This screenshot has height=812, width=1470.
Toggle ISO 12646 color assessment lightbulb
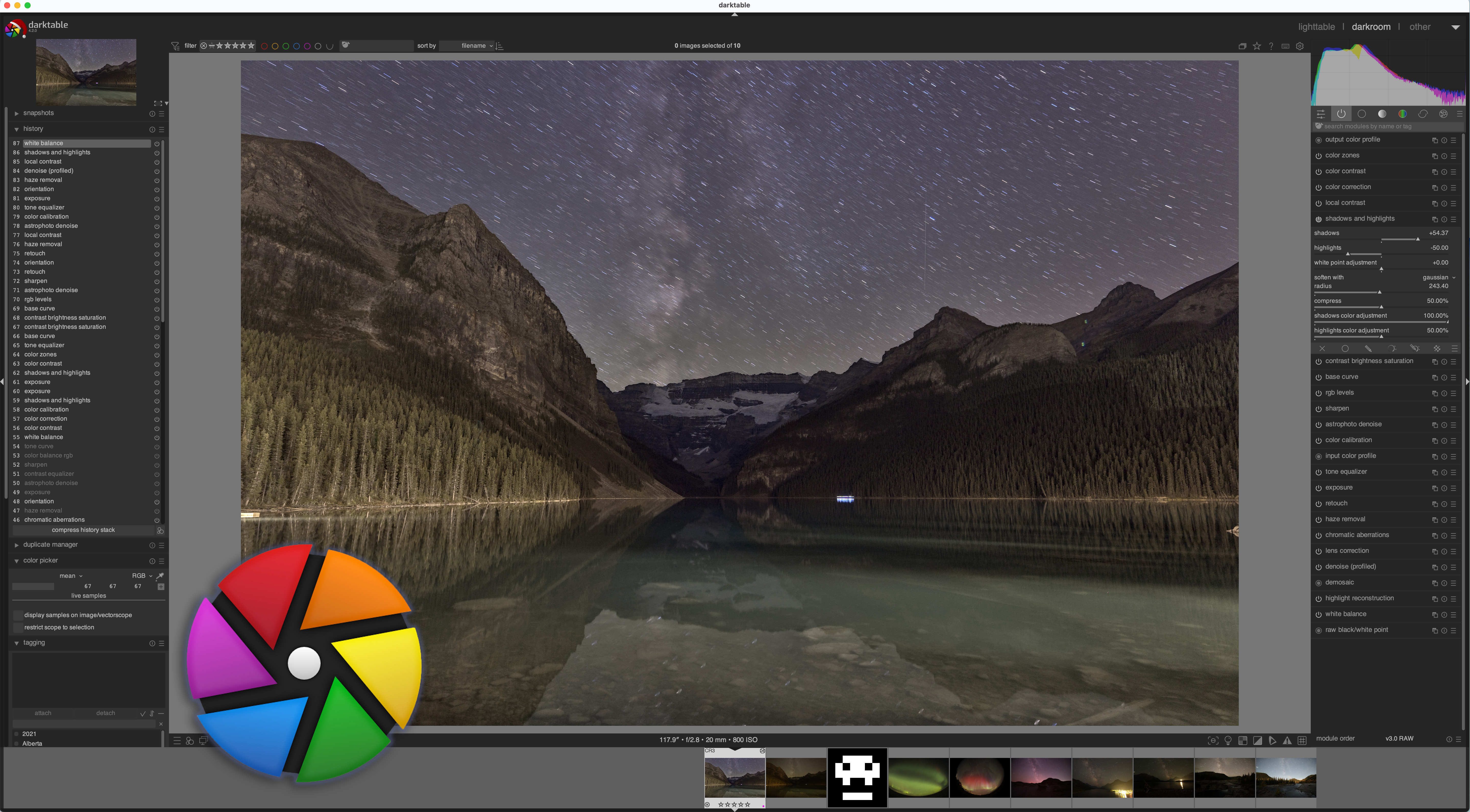pos(1228,741)
